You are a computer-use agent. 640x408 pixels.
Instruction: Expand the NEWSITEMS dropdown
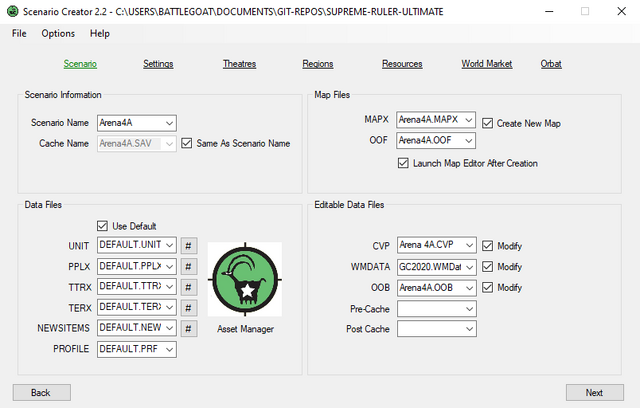(x=169, y=328)
